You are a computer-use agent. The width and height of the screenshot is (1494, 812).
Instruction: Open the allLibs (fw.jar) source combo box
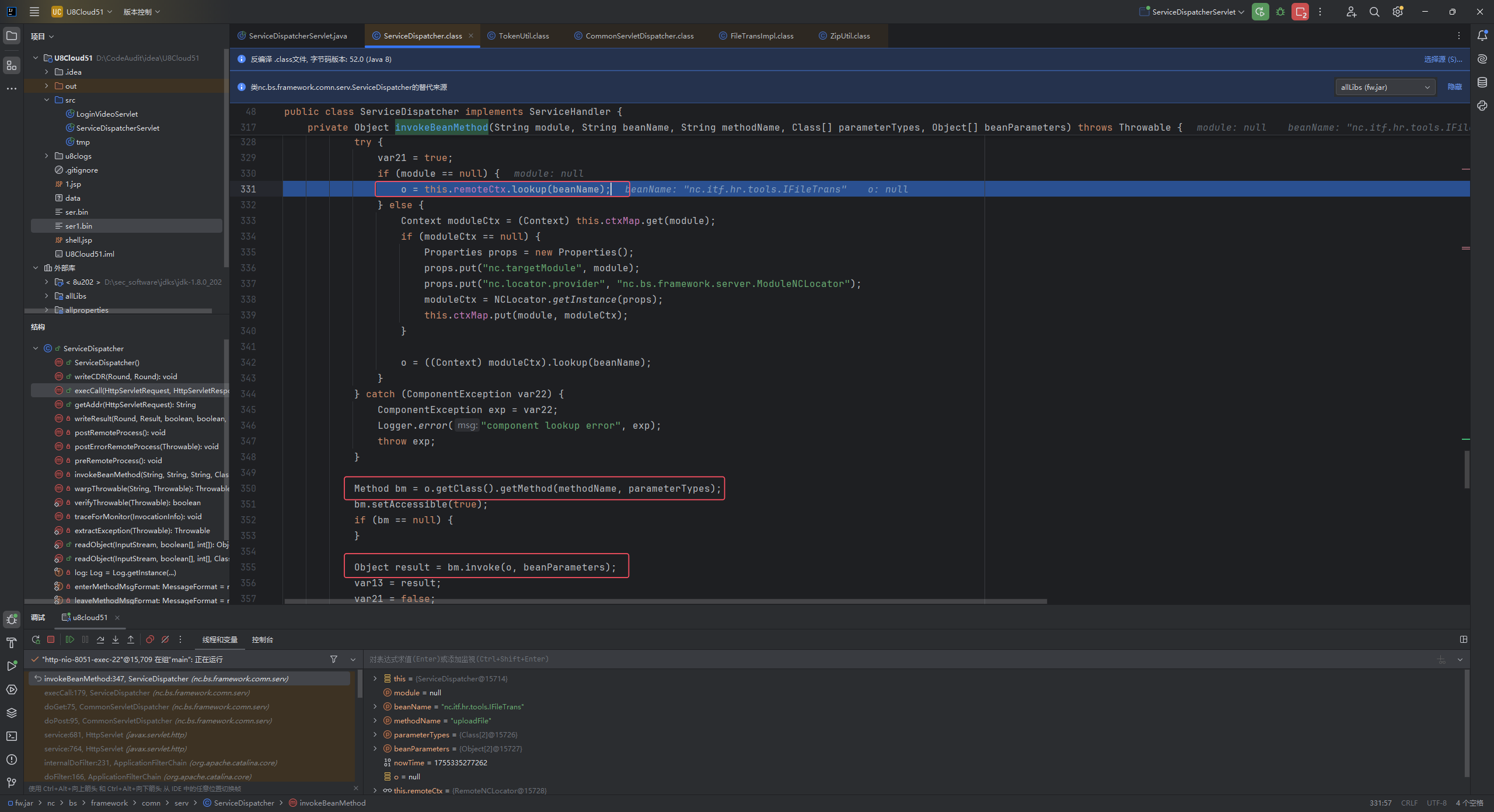(x=1385, y=87)
